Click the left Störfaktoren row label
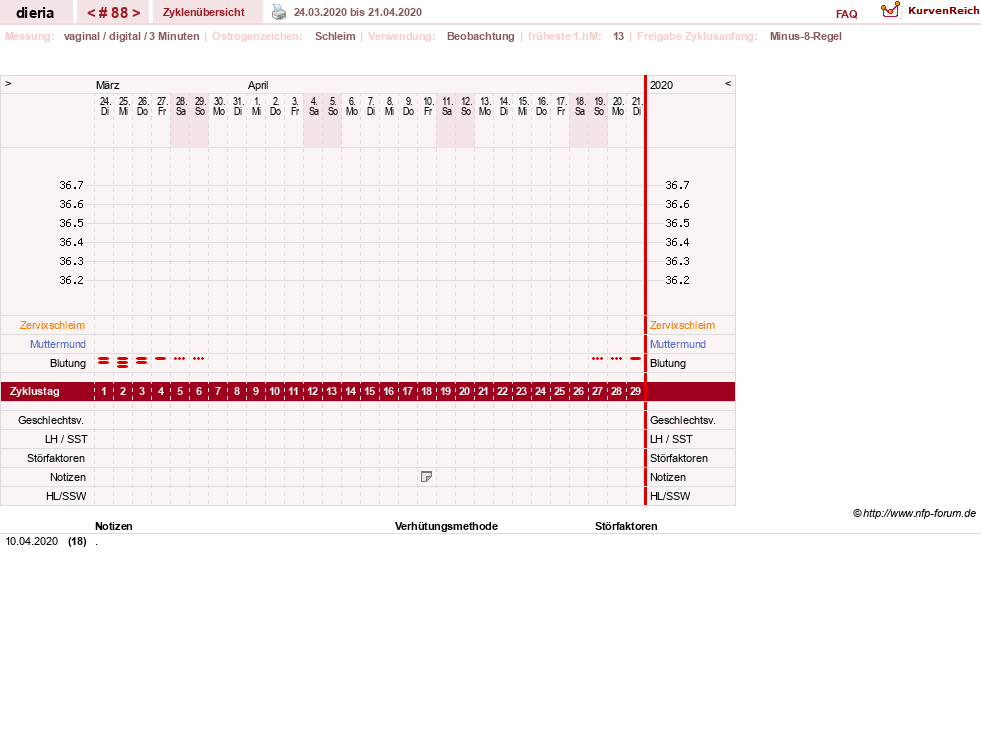The image size is (981, 745). click(56, 459)
